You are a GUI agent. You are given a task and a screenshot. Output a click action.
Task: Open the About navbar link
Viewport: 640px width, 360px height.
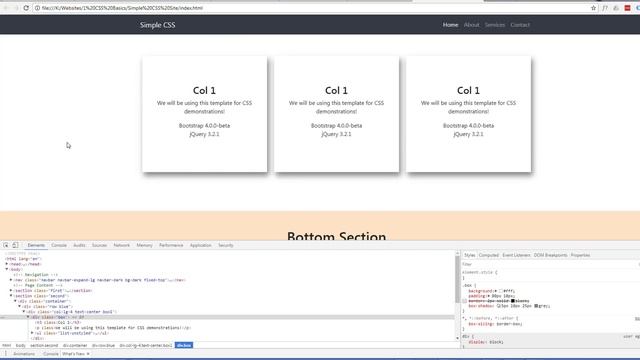coord(471,25)
